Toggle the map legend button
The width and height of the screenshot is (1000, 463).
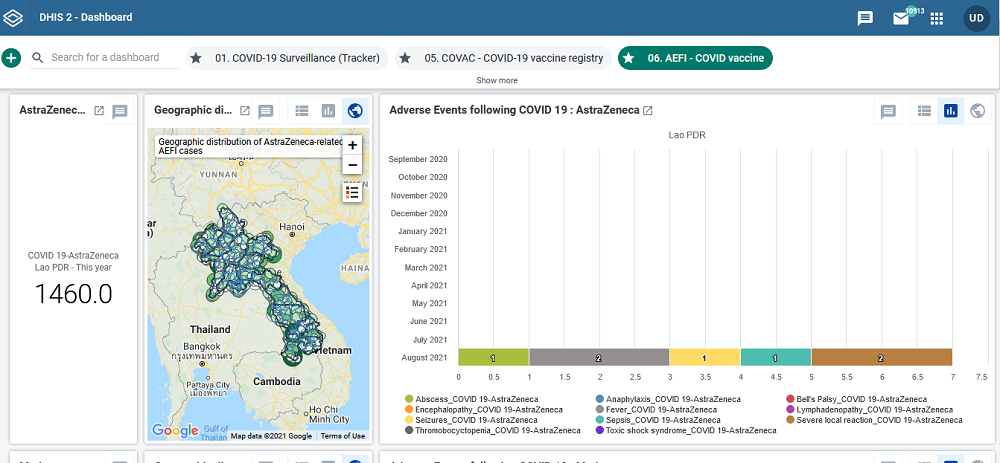[x=352, y=192]
